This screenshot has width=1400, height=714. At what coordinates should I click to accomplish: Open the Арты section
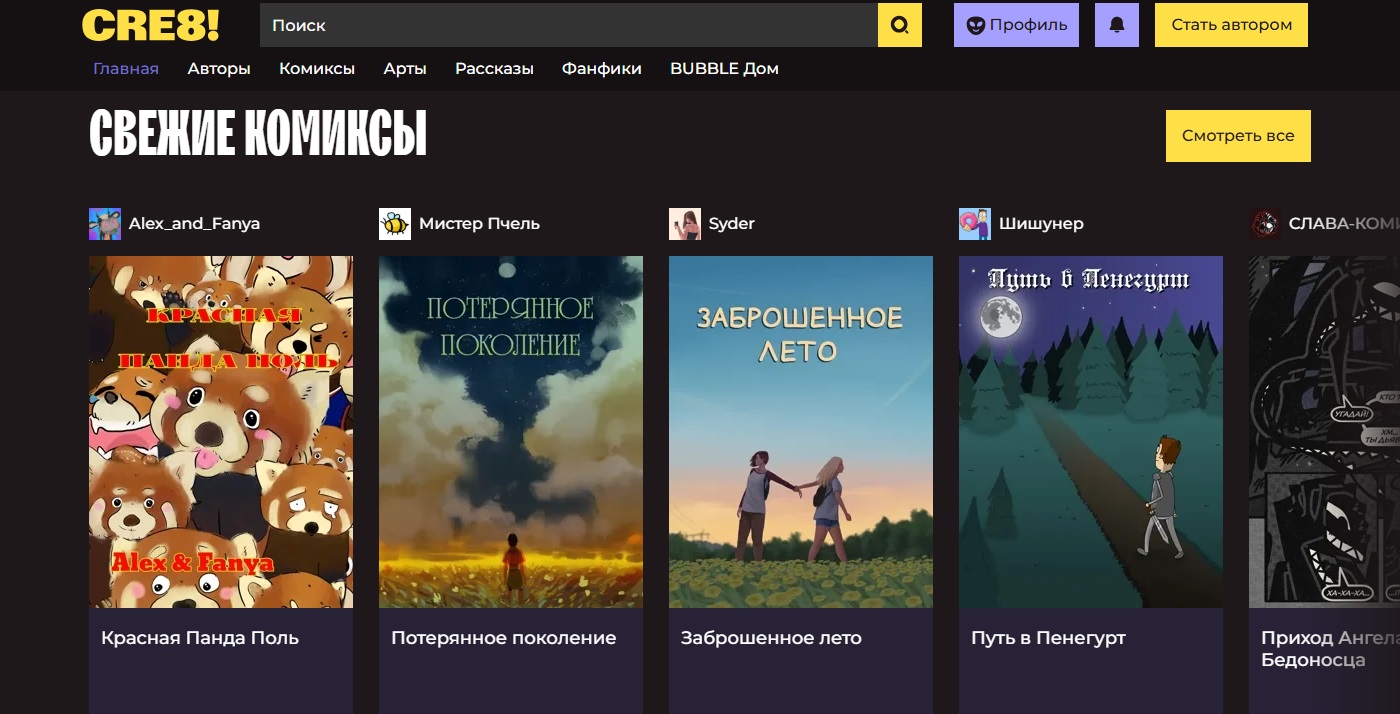point(405,69)
